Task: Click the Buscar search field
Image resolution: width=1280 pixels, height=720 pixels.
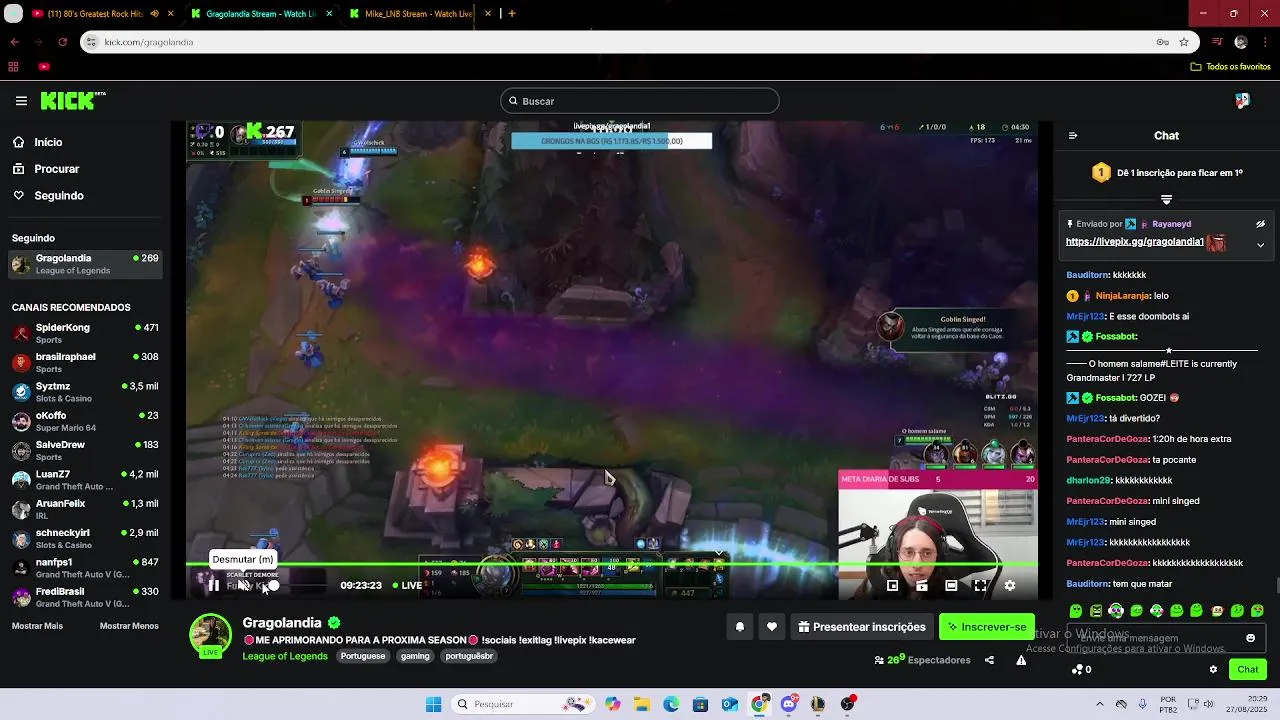Action: 640,101
